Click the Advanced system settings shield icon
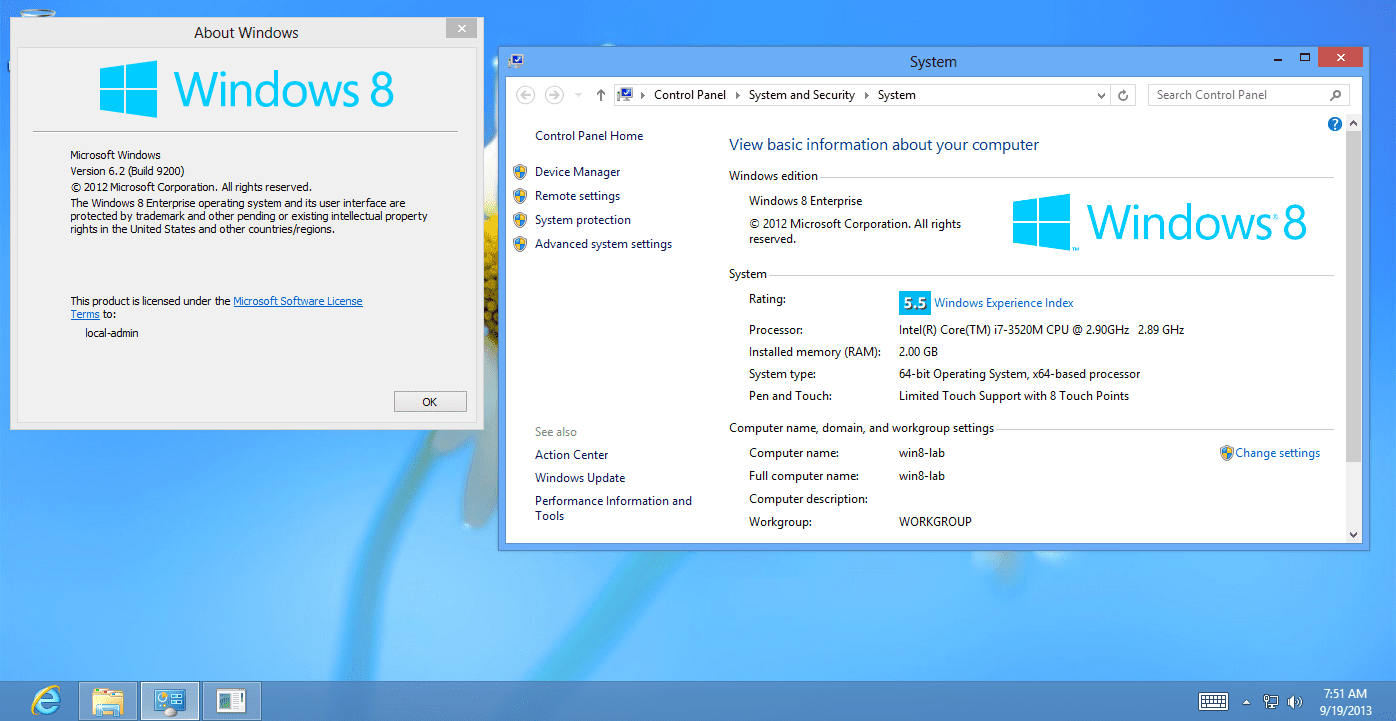This screenshot has width=1396, height=721. tap(520, 244)
